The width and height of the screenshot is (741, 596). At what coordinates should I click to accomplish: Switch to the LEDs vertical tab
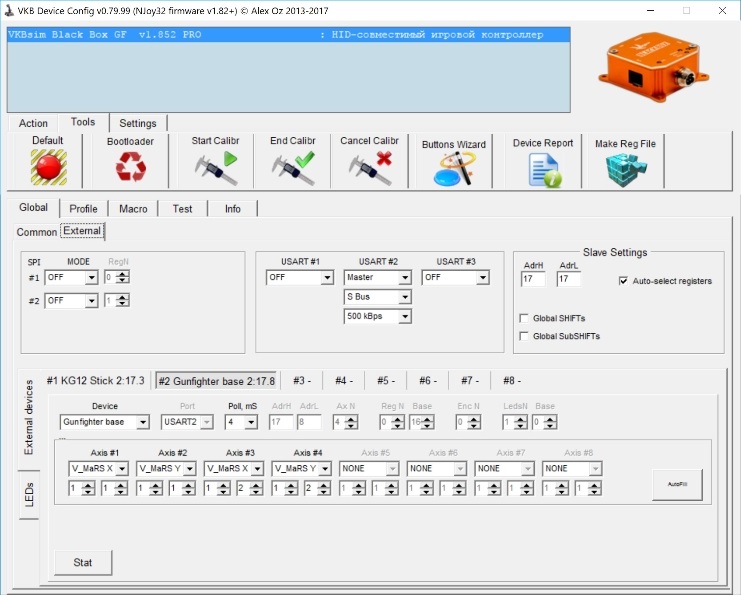click(x=29, y=494)
